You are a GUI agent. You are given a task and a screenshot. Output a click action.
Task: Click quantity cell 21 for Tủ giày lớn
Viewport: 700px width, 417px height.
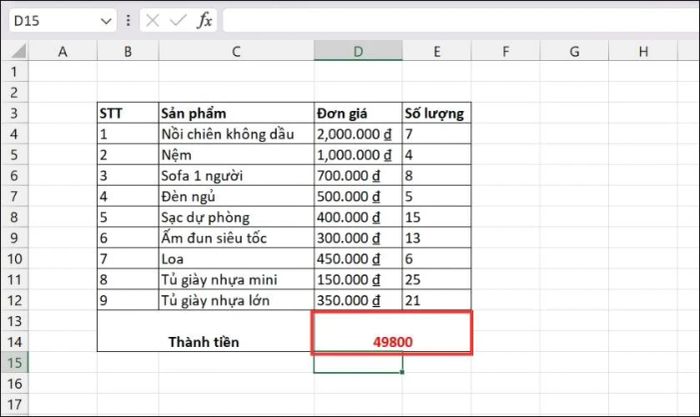pyautogui.click(x=437, y=300)
